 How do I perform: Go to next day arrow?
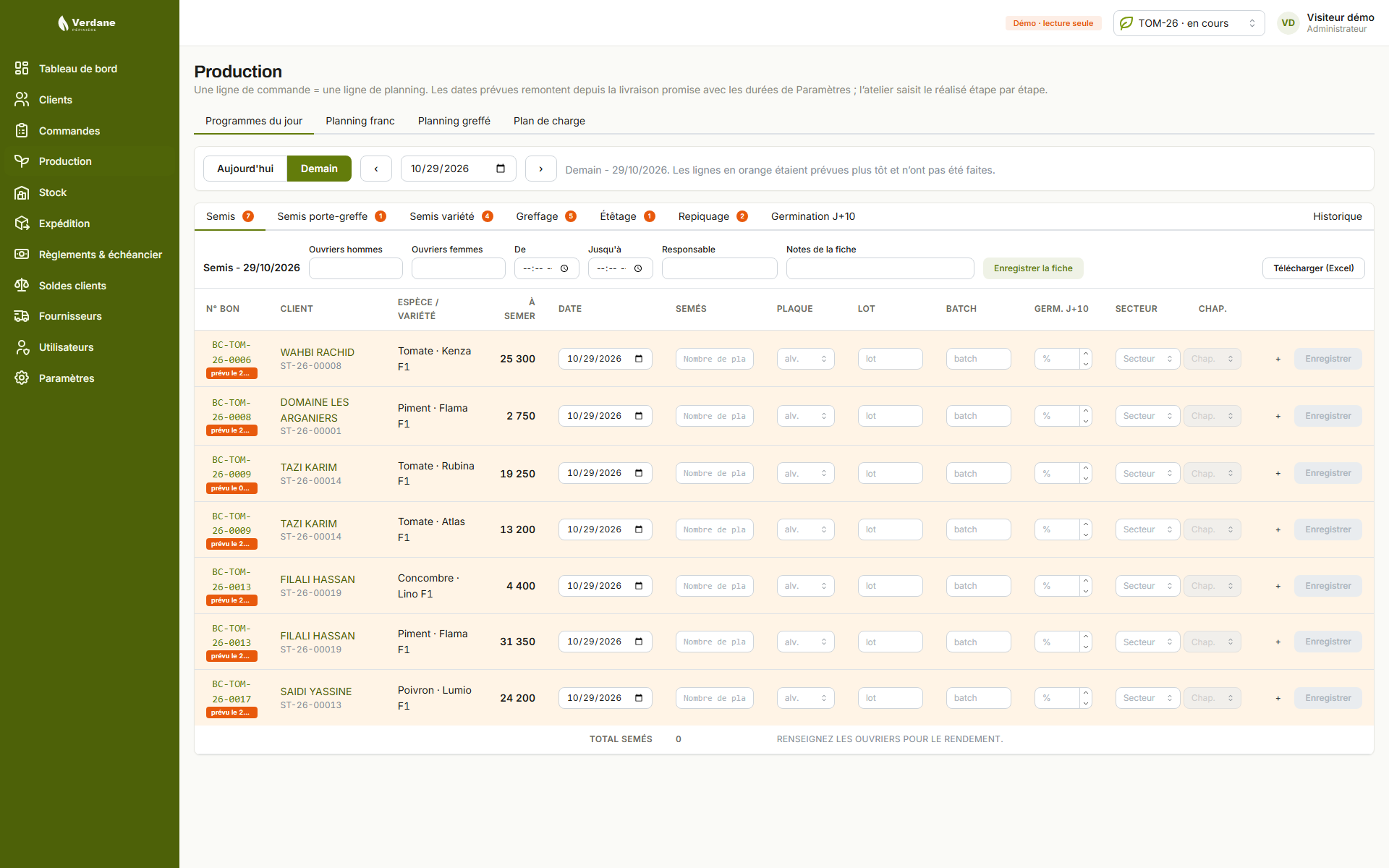point(540,169)
